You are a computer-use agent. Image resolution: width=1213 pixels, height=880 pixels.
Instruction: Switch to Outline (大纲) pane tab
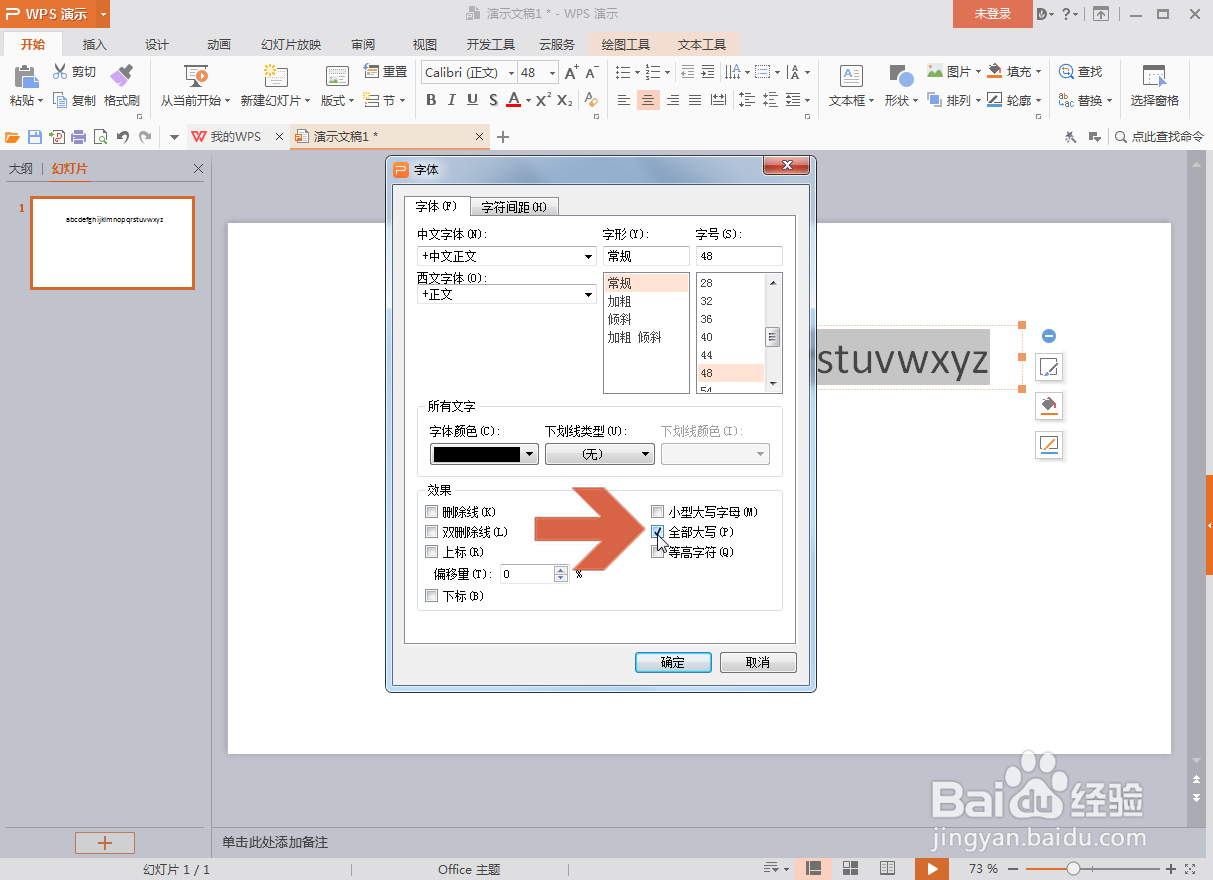coord(21,169)
